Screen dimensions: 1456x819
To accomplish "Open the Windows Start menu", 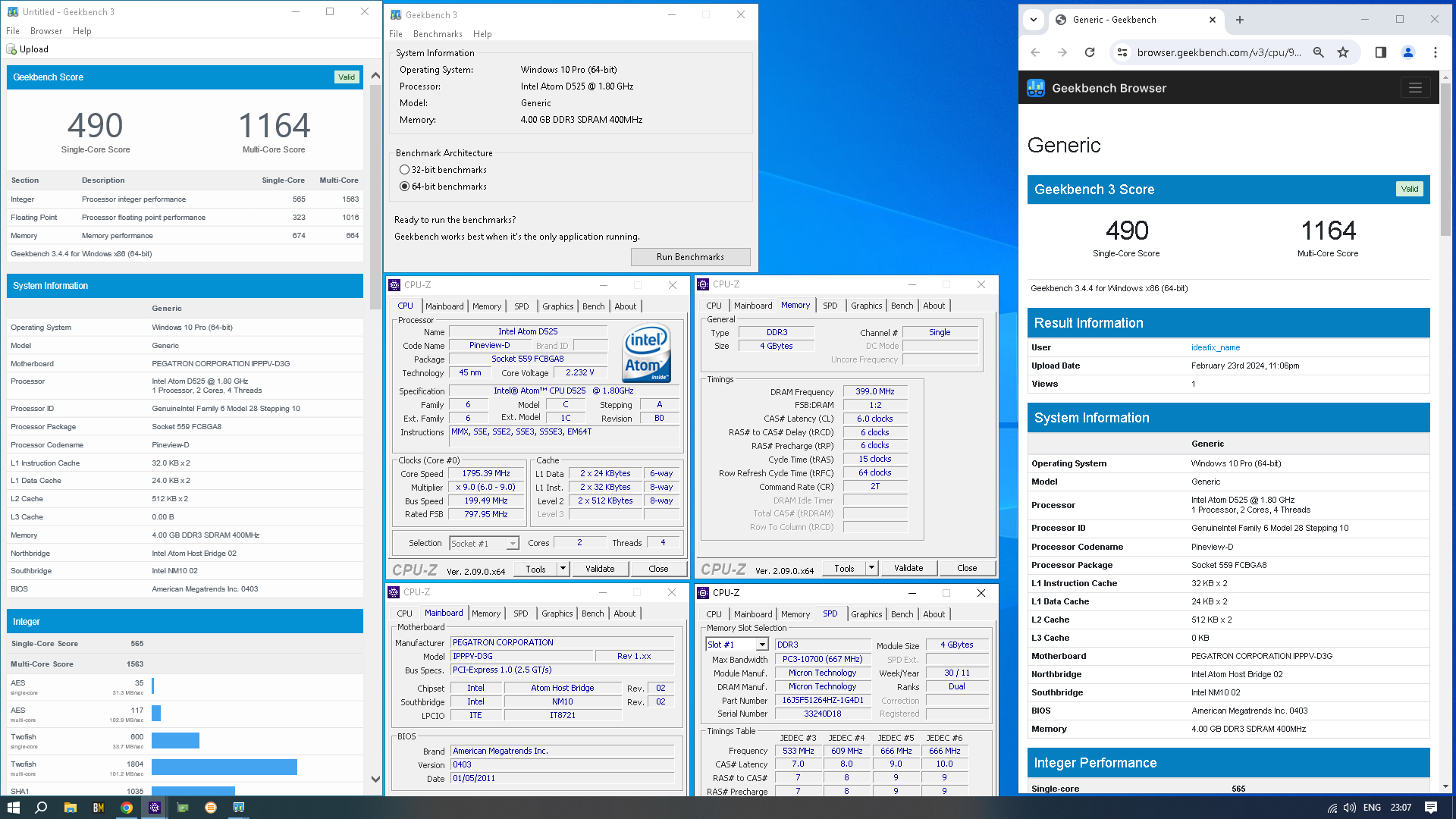I will (13, 808).
